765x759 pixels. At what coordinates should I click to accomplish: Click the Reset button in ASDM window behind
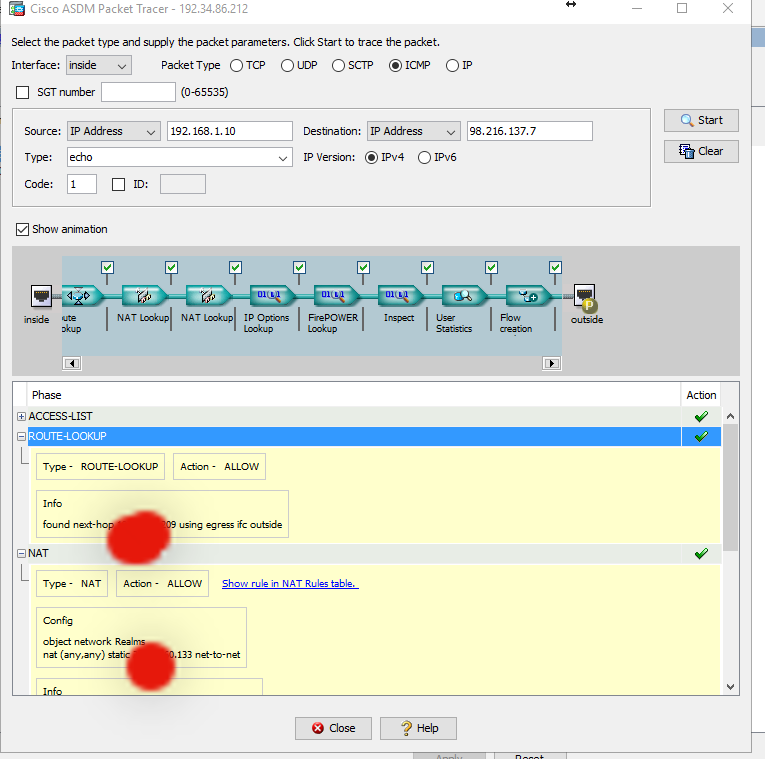pos(530,756)
